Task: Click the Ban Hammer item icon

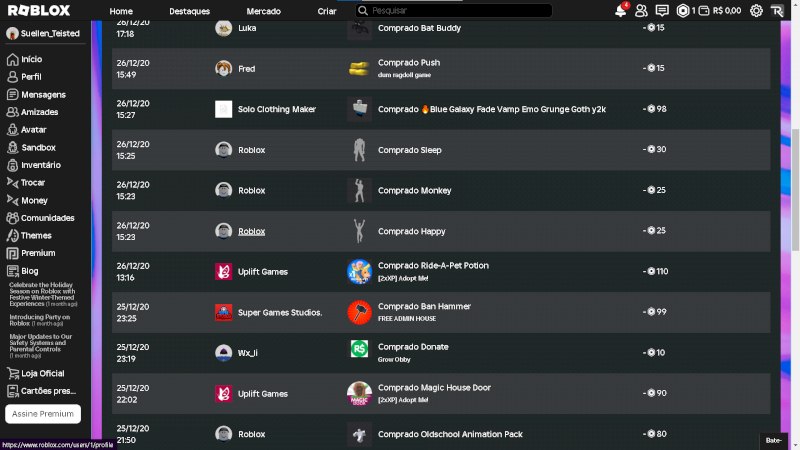Action: click(359, 312)
